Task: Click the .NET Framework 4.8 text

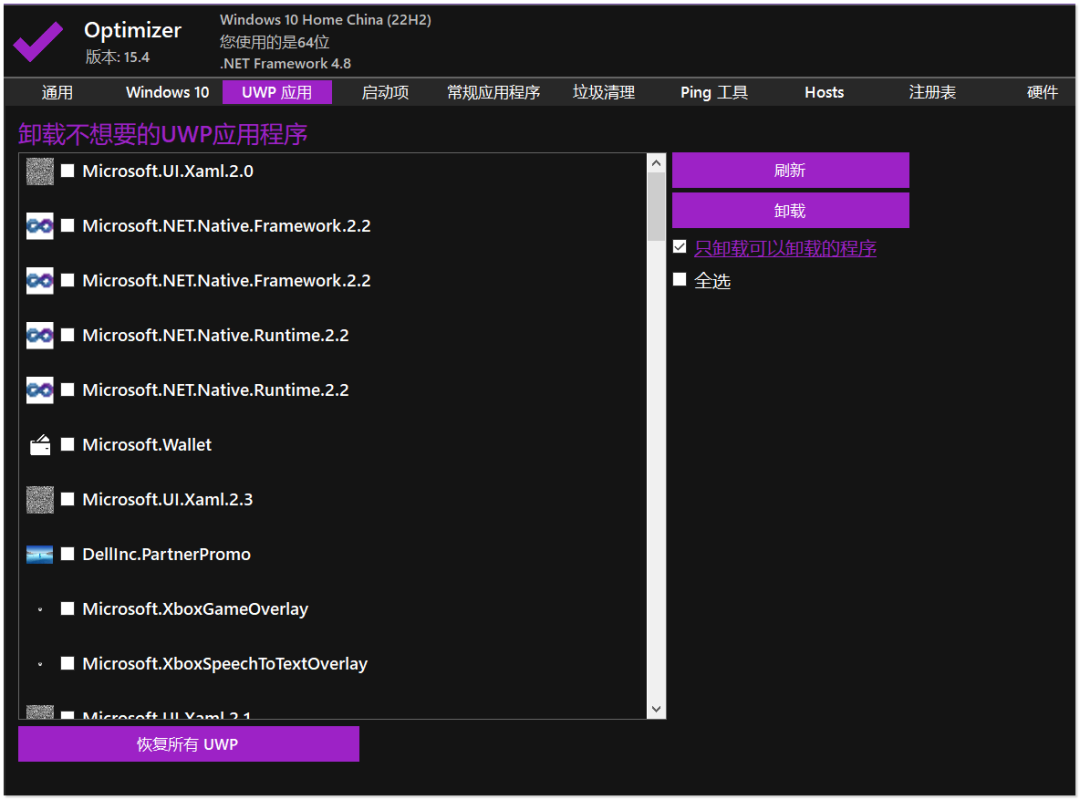Action: coord(285,63)
